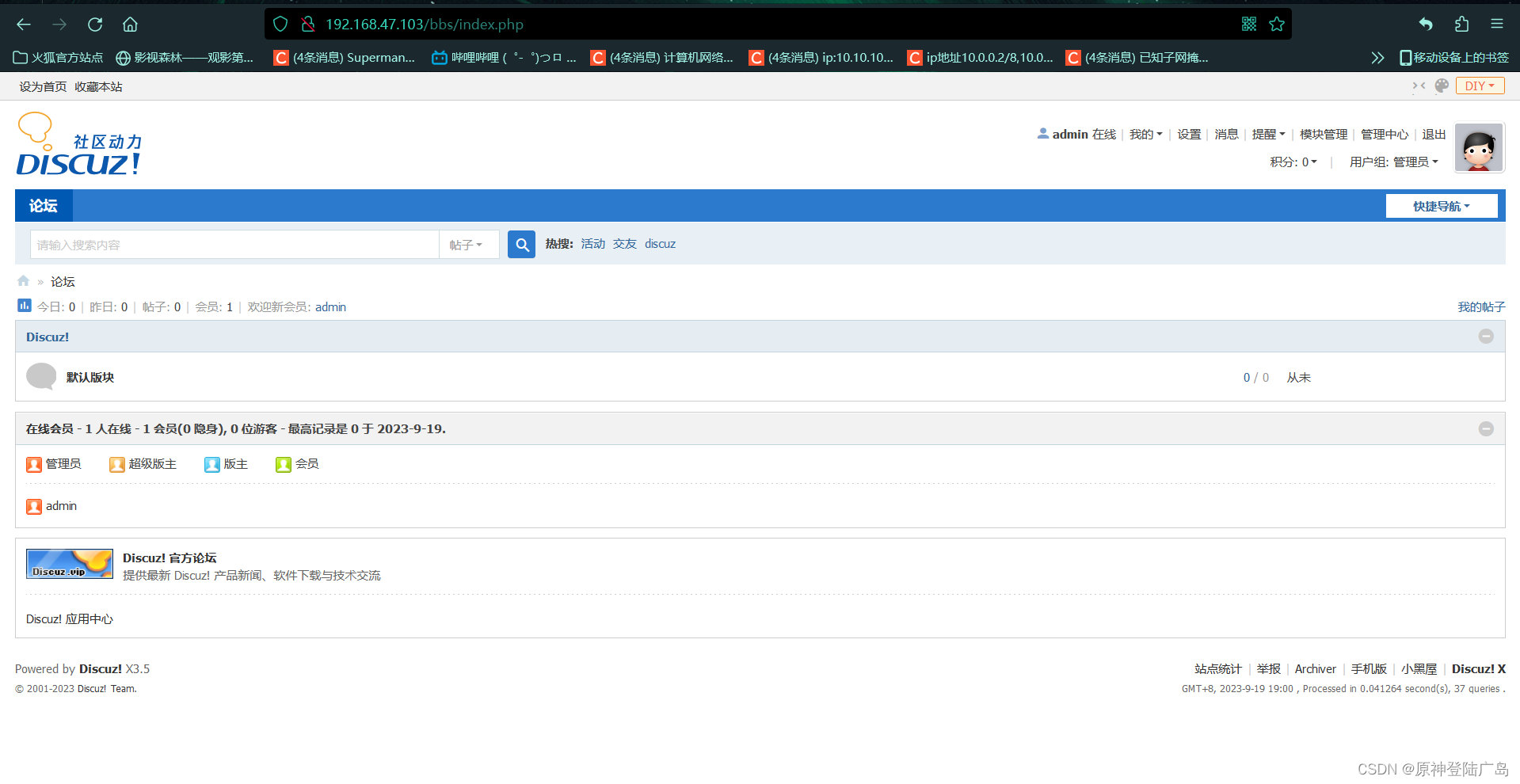Open the browser extensions puzzle icon
This screenshot has height=784, width=1520.
pos(1461,24)
